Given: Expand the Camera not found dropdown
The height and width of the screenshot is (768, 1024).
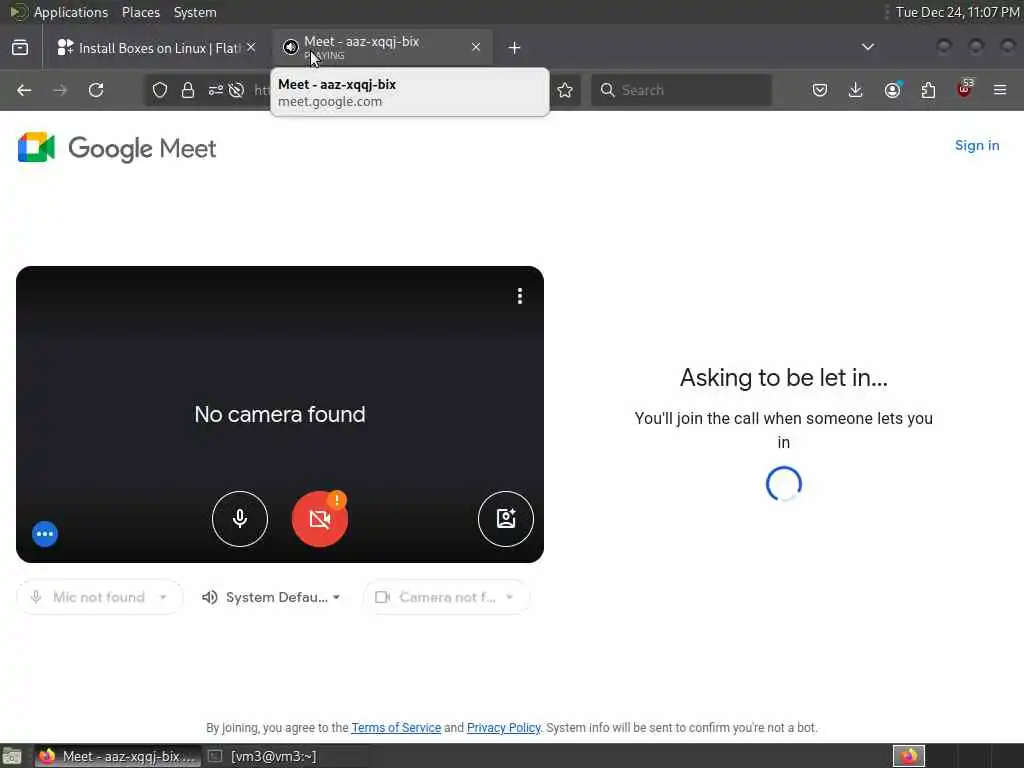Looking at the screenshot, I should click(x=446, y=597).
